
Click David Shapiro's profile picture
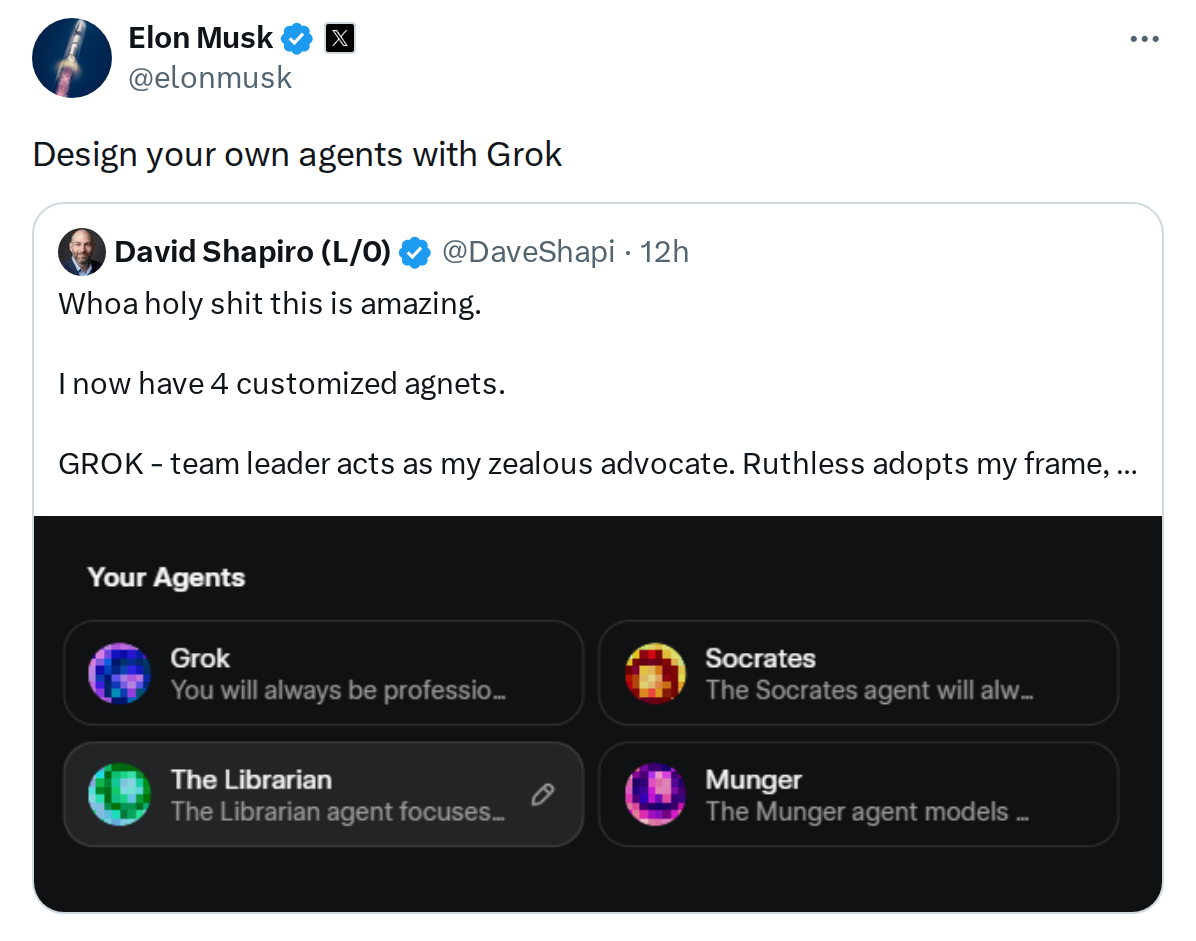(82, 253)
